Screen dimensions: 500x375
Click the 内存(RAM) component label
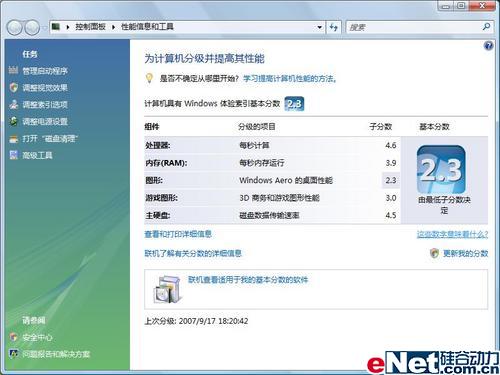166,163
